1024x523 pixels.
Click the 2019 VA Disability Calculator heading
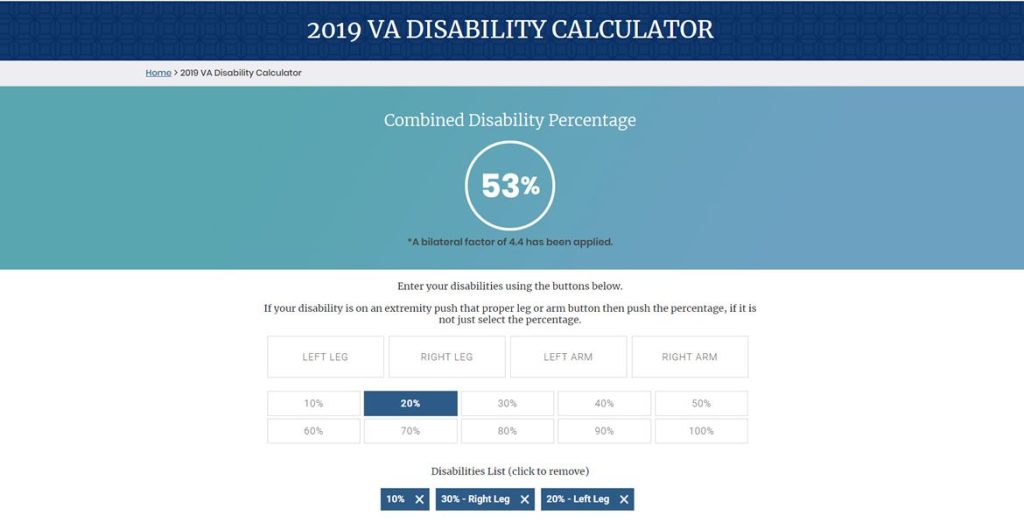tap(510, 29)
